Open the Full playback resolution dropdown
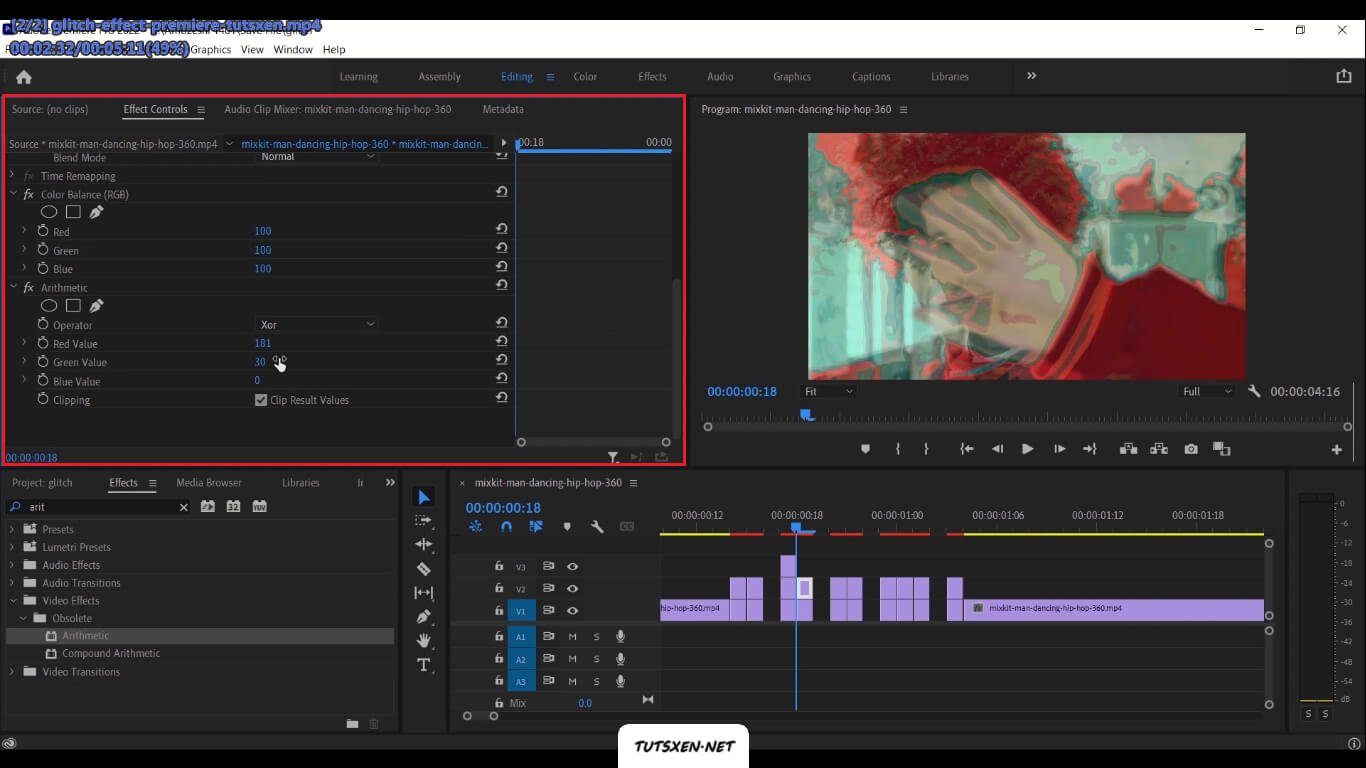 coord(1207,391)
